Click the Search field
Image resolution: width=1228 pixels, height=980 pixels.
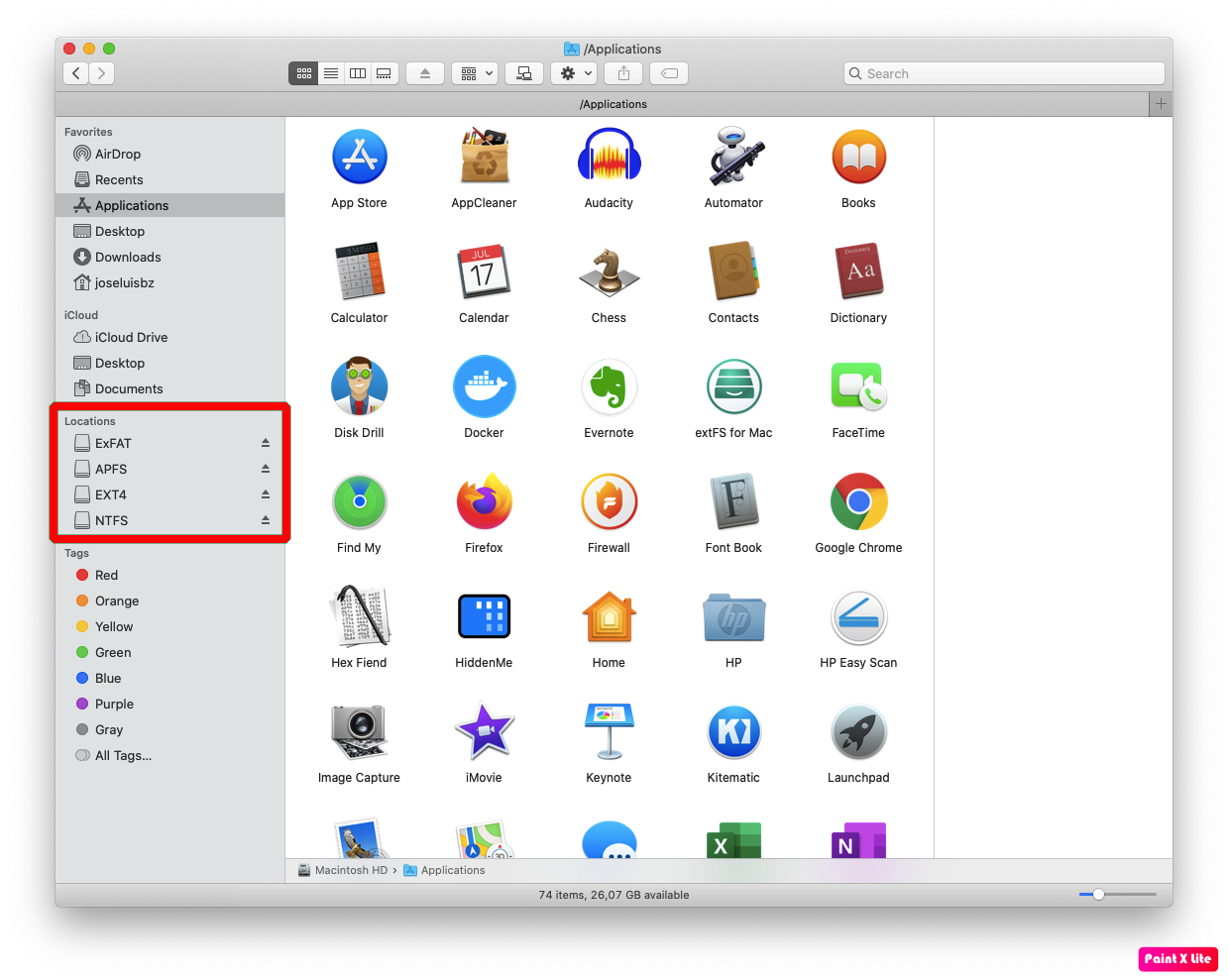coord(1004,73)
